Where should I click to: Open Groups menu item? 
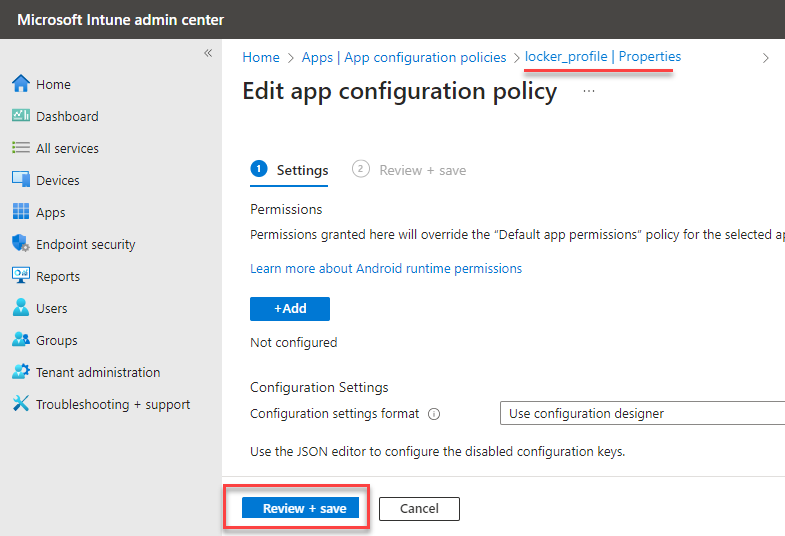(x=57, y=341)
